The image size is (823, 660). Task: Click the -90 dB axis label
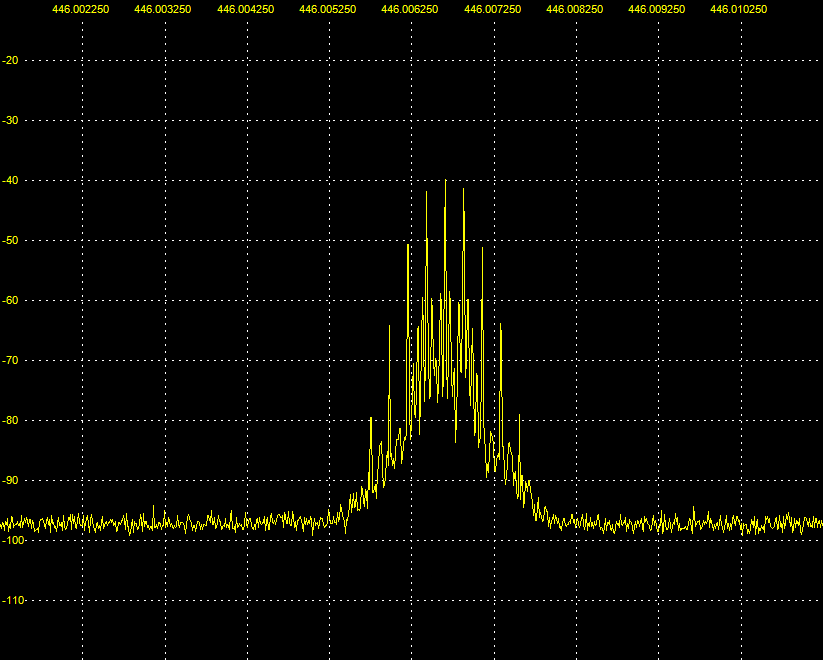tap(10, 480)
